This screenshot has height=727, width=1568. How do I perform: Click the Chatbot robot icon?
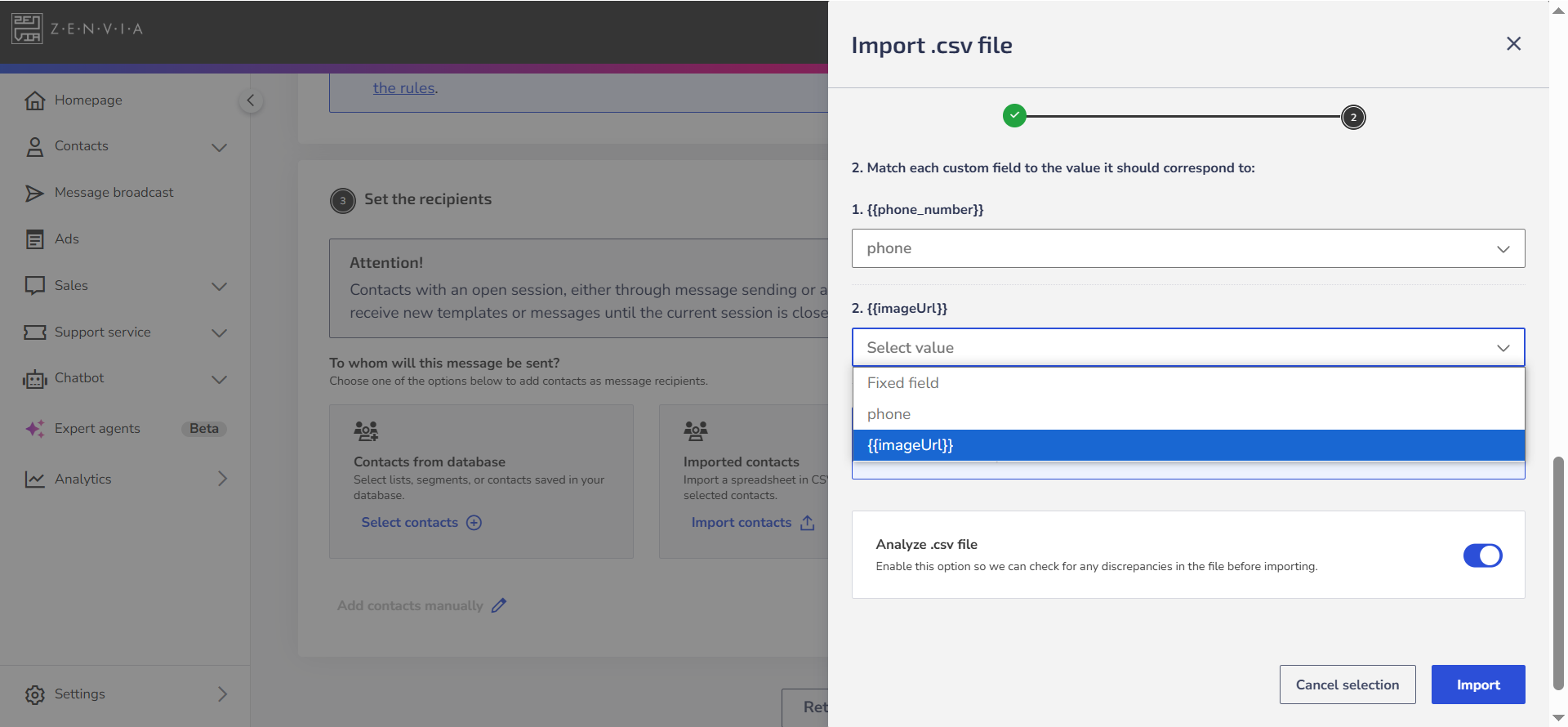34,379
